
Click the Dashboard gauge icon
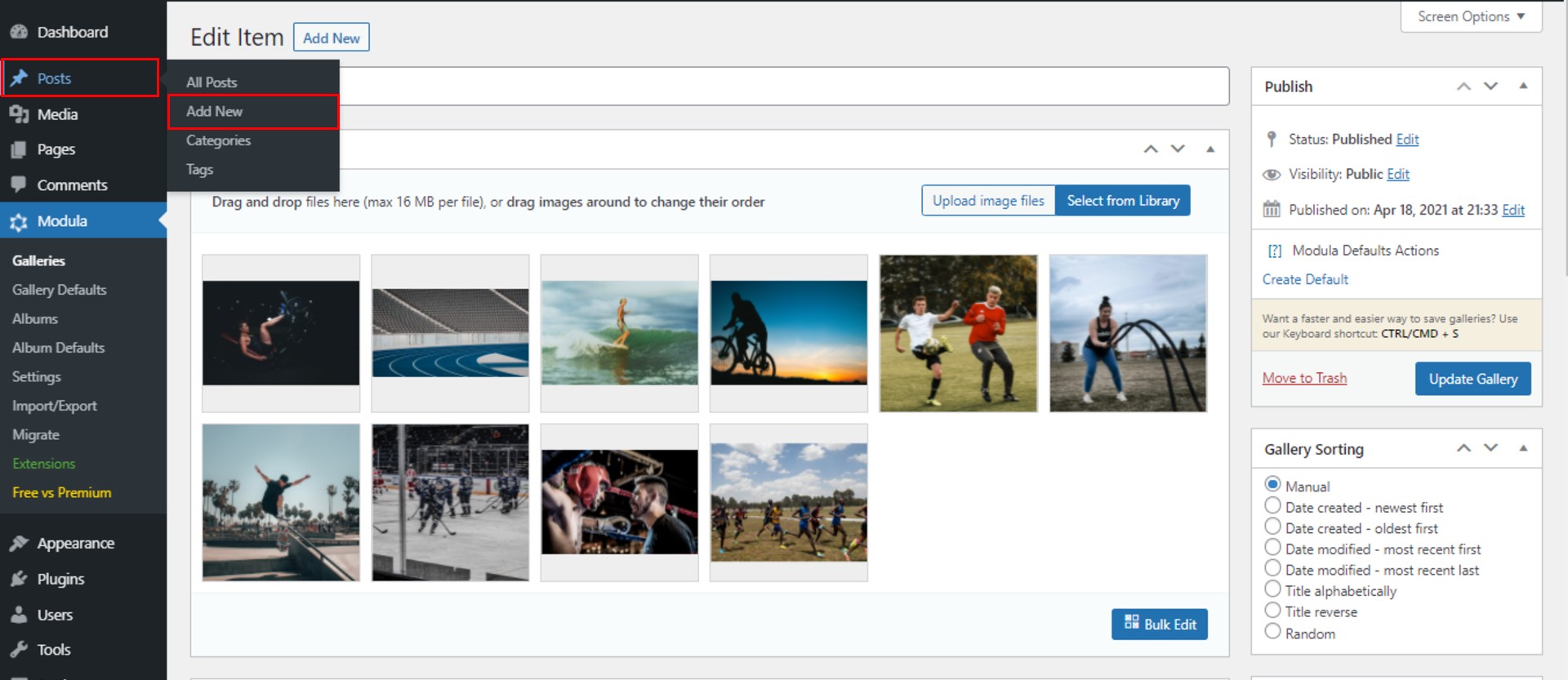click(19, 32)
